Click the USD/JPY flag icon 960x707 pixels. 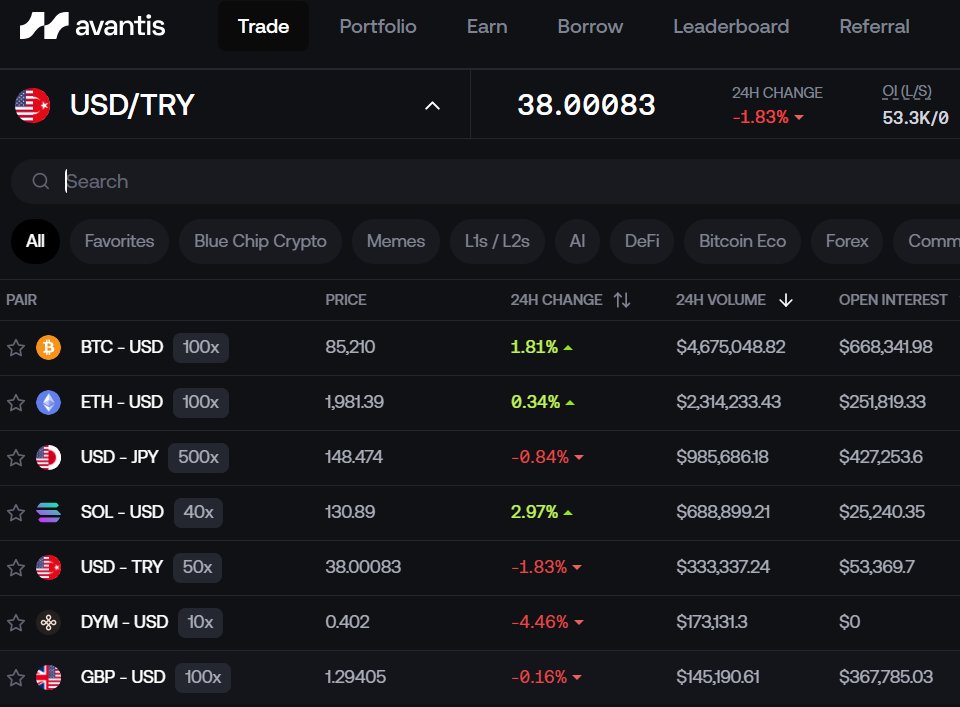47,457
